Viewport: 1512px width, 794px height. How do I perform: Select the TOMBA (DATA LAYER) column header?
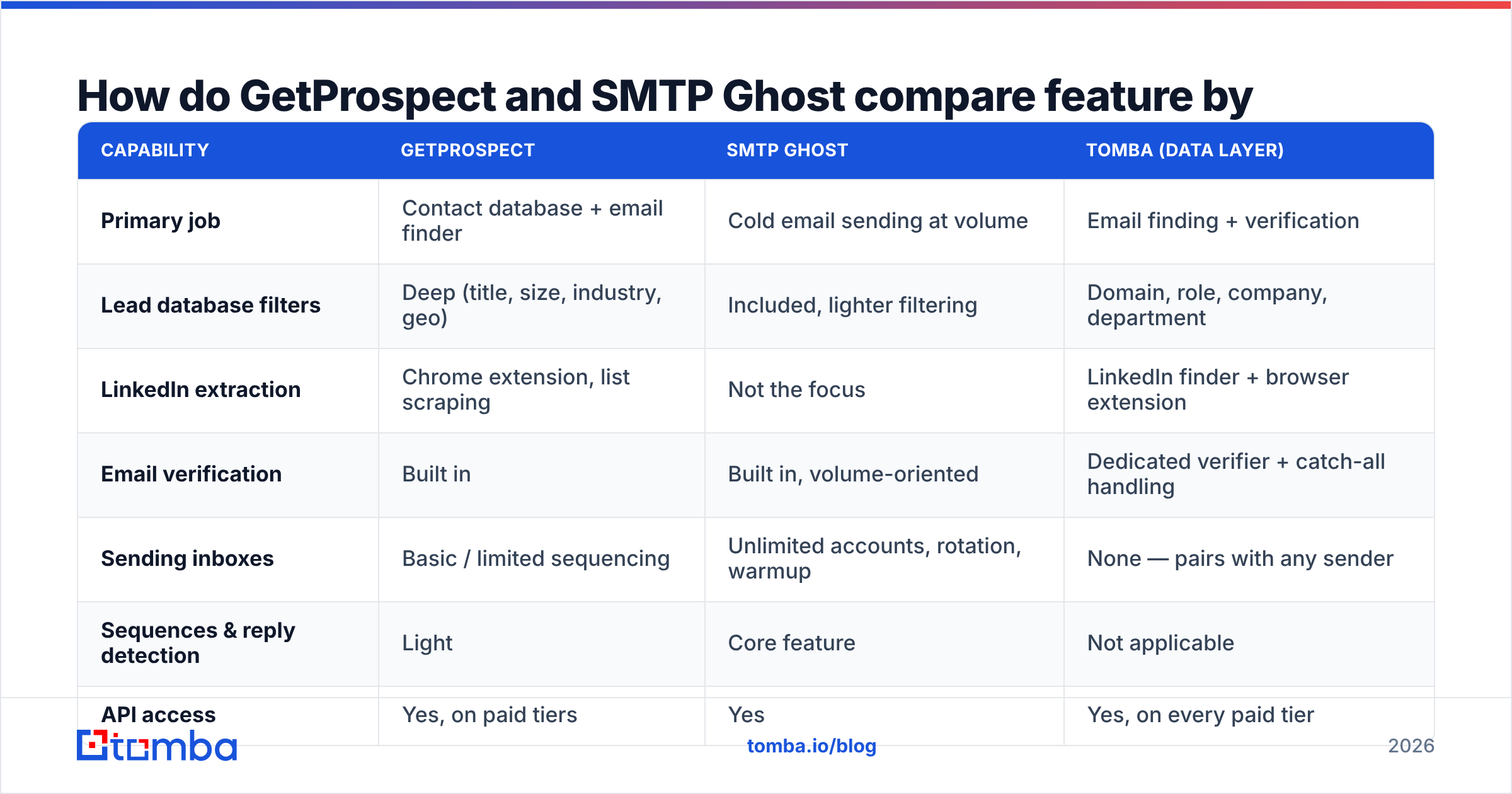click(x=1184, y=150)
